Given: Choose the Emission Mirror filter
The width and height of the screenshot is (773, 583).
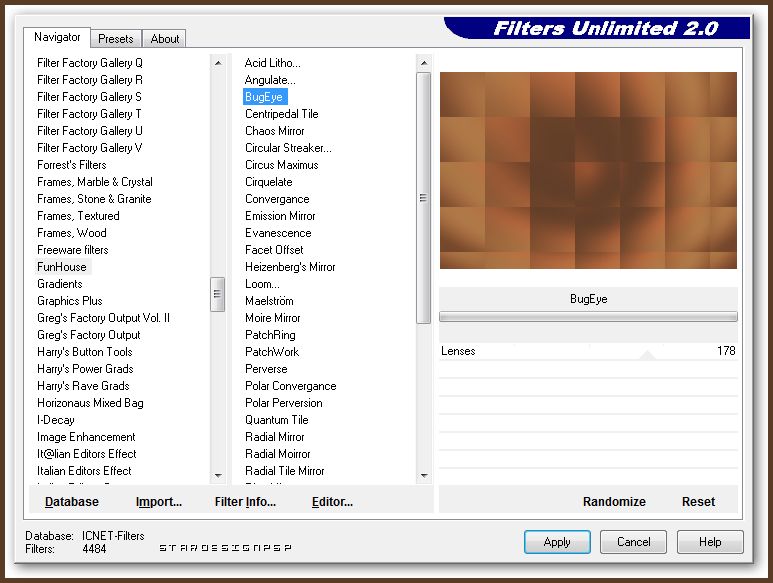Looking at the screenshot, I should coord(280,216).
